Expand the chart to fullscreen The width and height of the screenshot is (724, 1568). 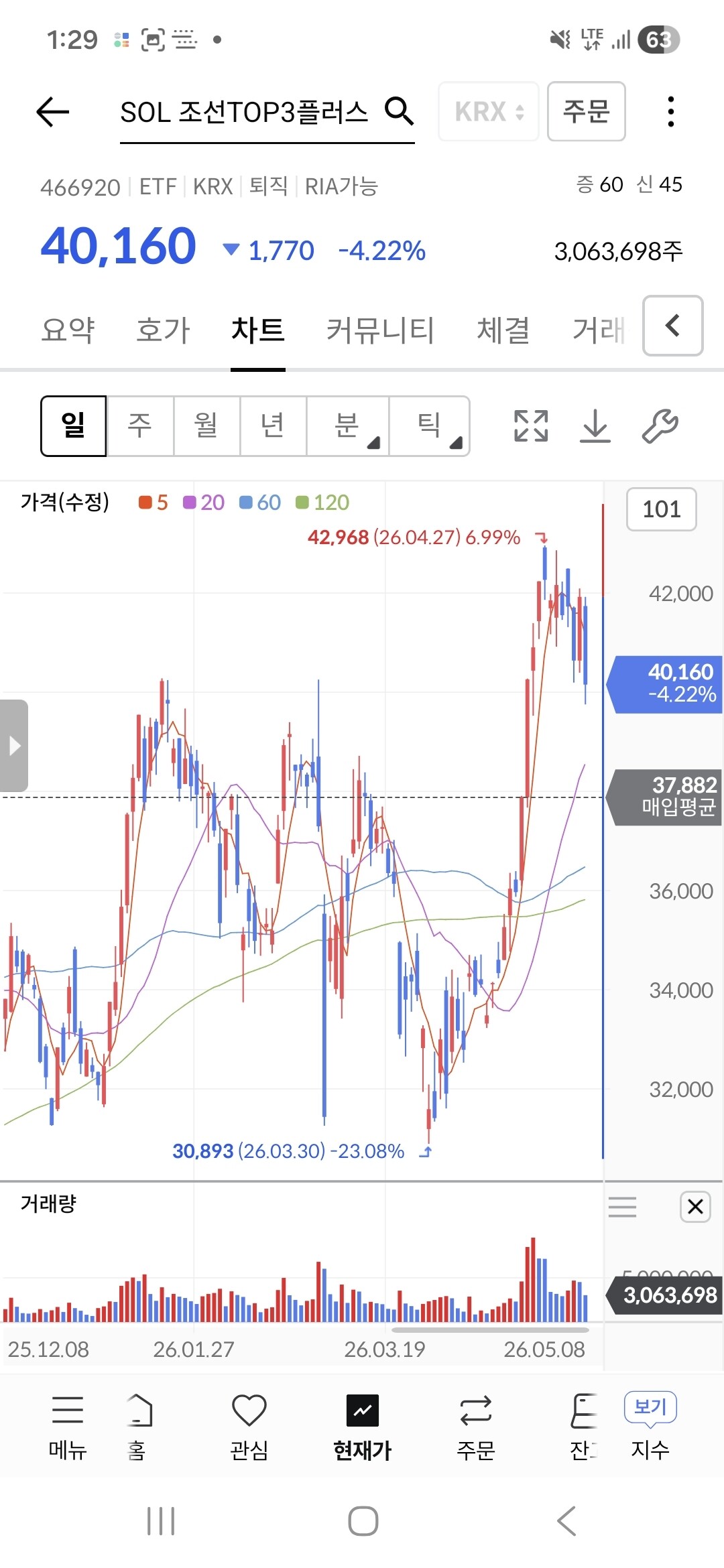(531, 426)
